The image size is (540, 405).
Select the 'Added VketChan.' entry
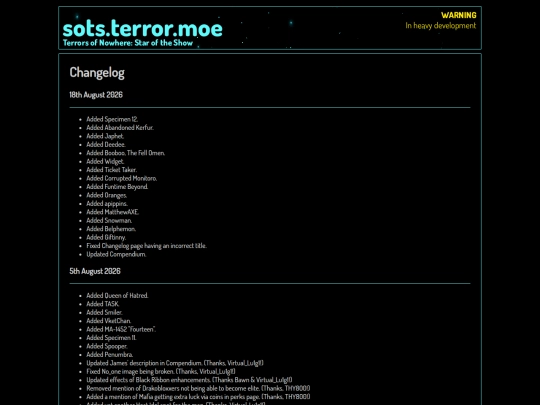[x=108, y=321]
